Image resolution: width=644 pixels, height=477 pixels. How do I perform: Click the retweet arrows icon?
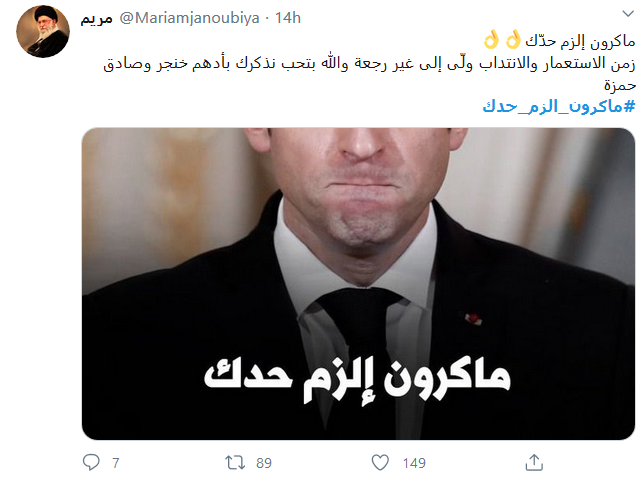coord(235,463)
